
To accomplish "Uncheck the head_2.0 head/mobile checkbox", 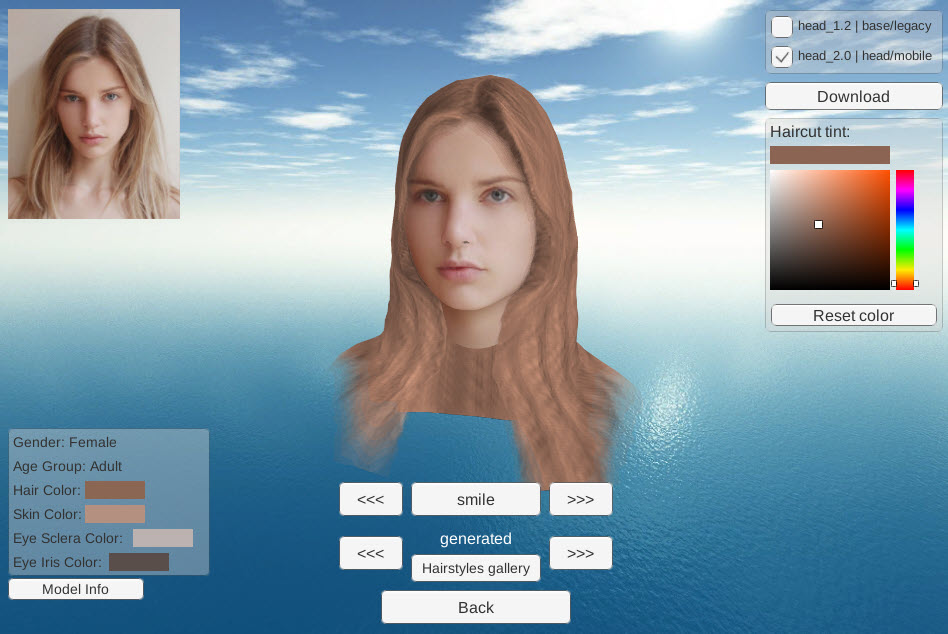I will click(782, 57).
